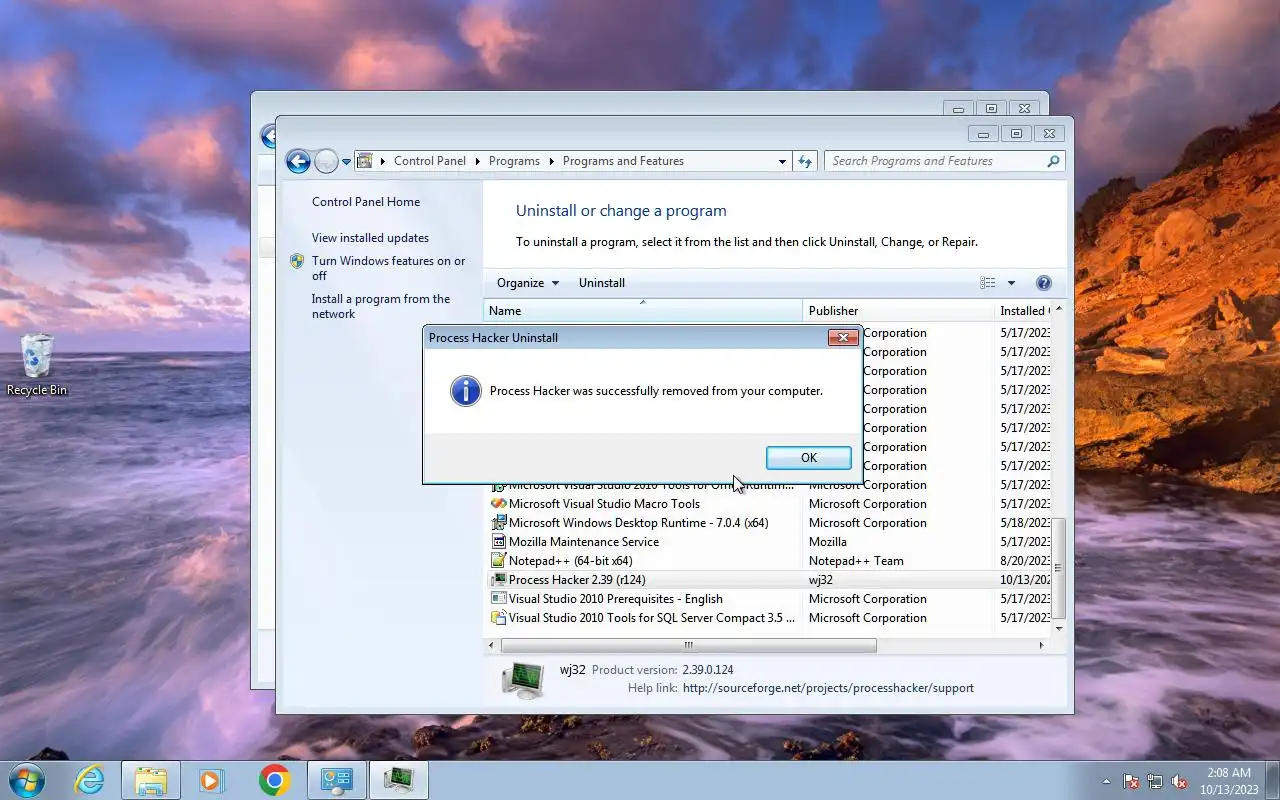Screen dimensions: 1280x800
Task: Sort by the Name column header
Action: pyautogui.click(x=643, y=311)
